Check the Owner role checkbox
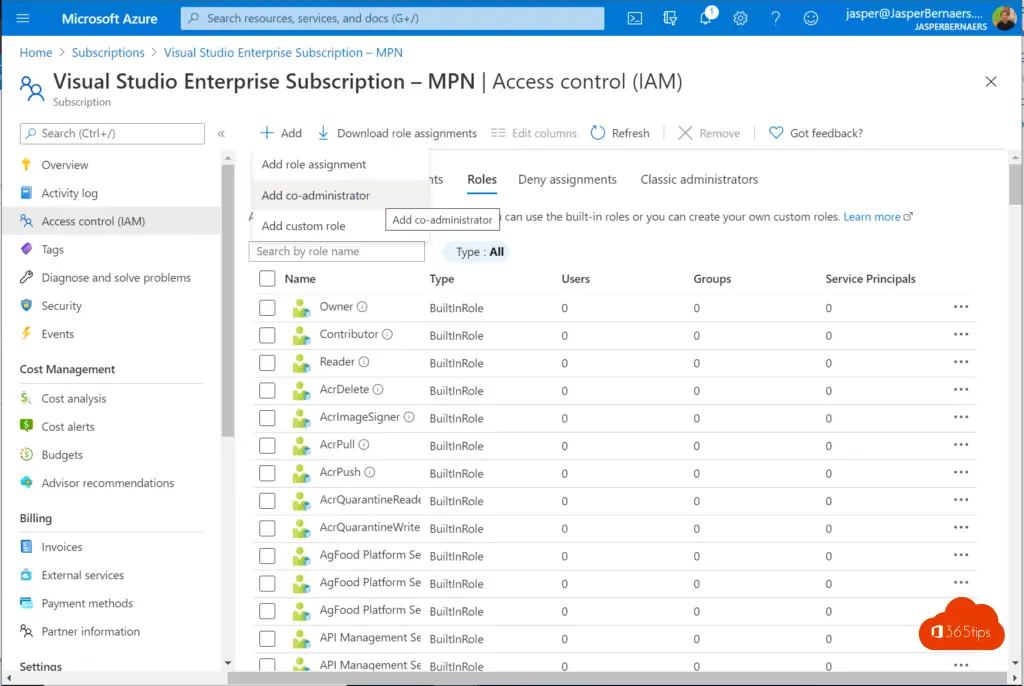This screenshot has height=686, width=1024. [267, 308]
